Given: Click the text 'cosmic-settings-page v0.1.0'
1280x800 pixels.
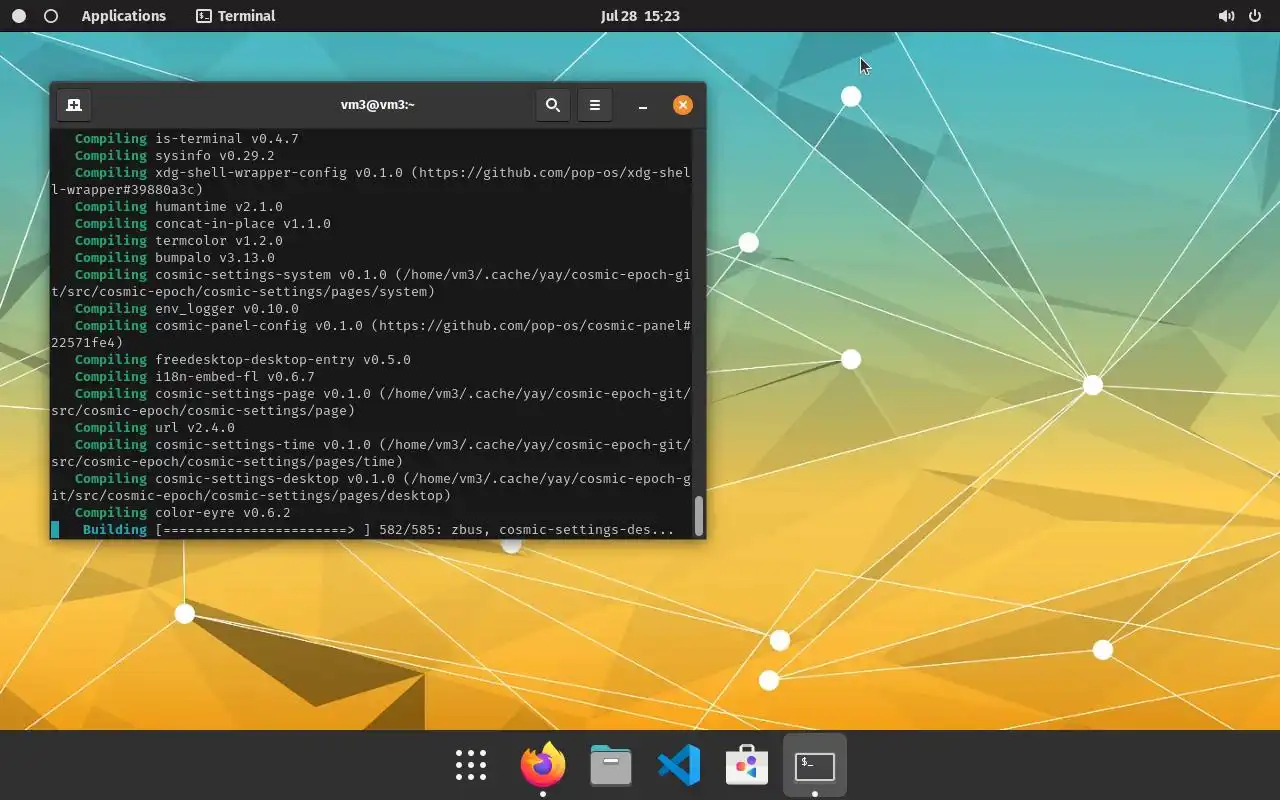Looking at the screenshot, I should [x=263, y=394].
